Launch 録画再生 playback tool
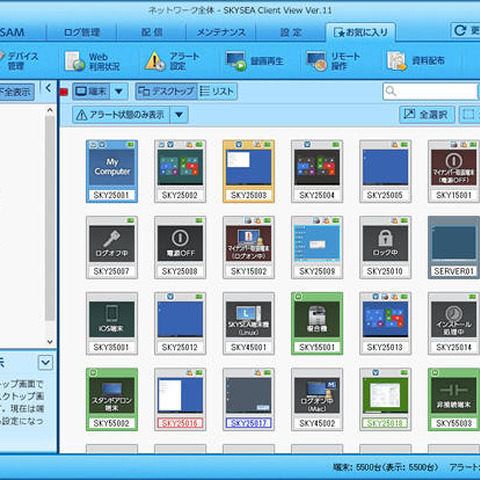The image size is (480, 480). tap(254, 61)
